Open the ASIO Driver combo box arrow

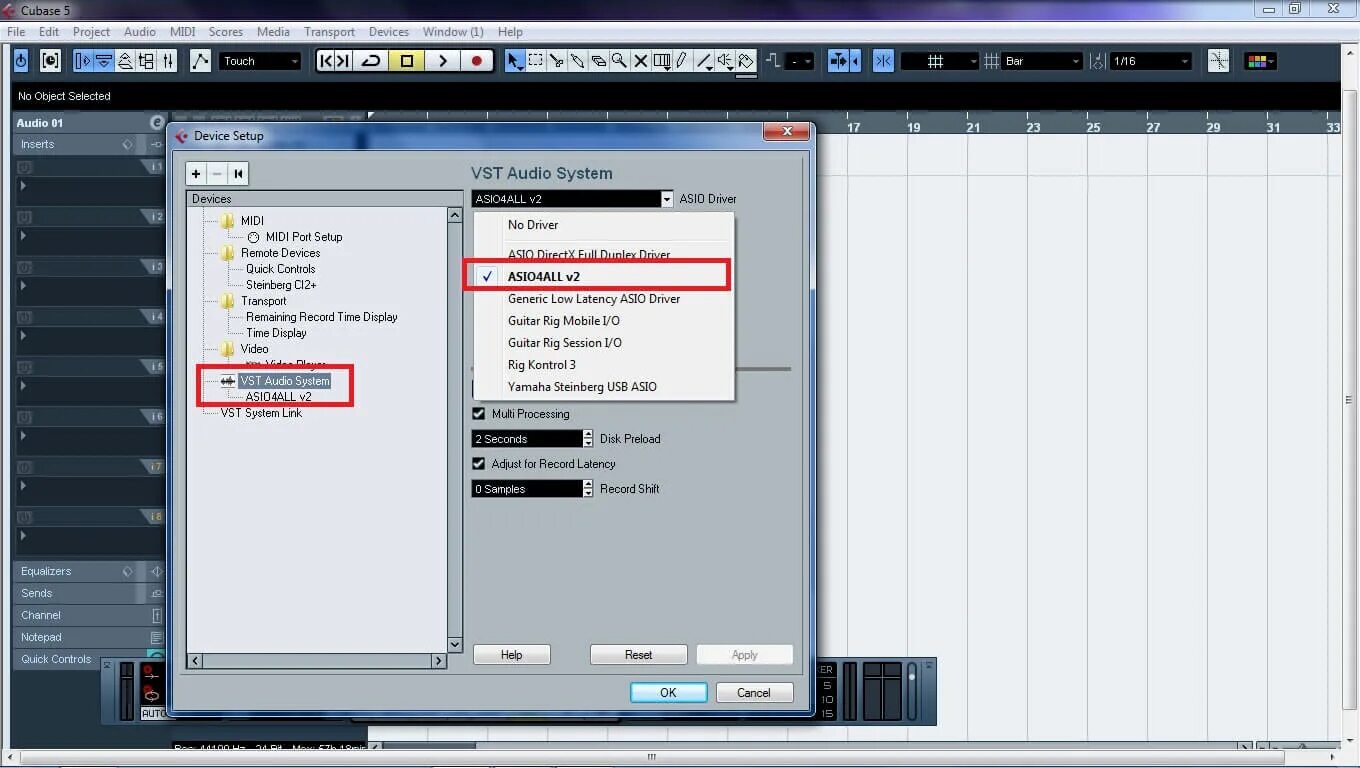667,199
